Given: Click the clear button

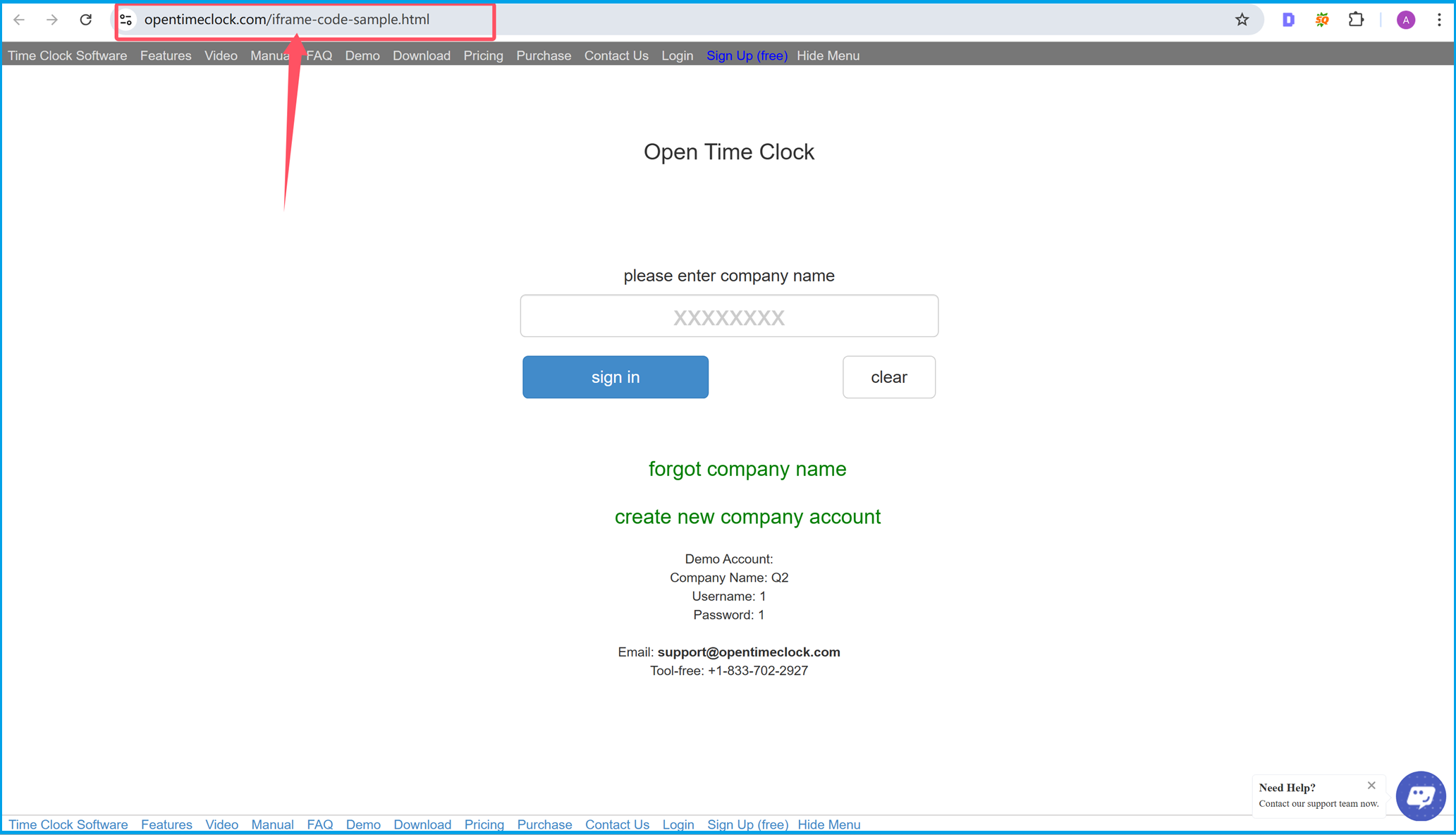Looking at the screenshot, I should [x=889, y=377].
